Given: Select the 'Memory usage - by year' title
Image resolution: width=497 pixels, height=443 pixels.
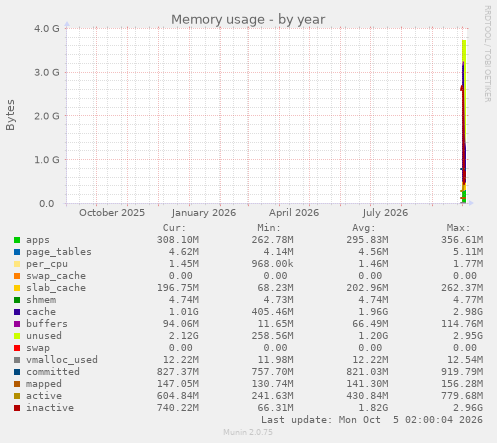Looking at the screenshot, I should 248,19.
